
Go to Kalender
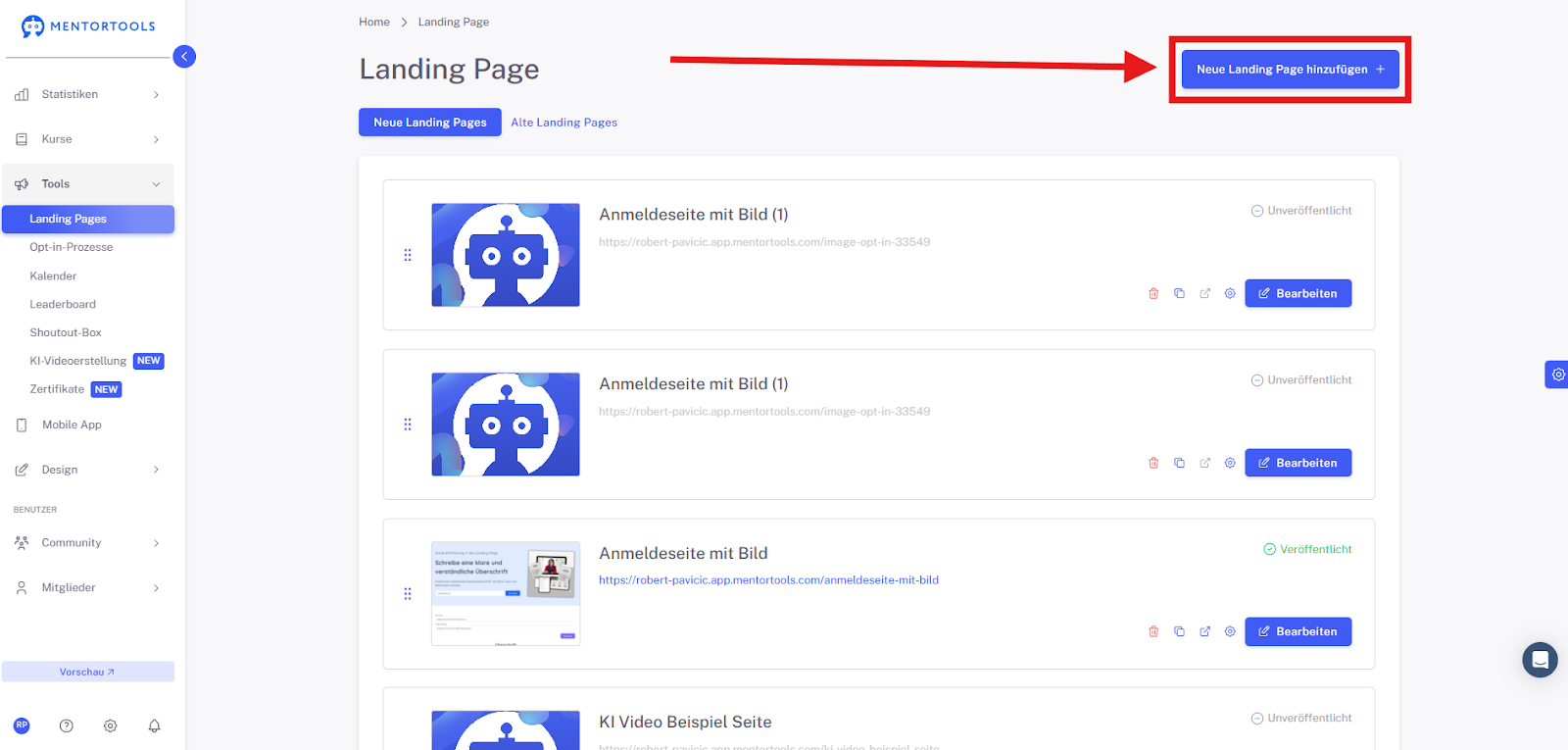[53, 276]
